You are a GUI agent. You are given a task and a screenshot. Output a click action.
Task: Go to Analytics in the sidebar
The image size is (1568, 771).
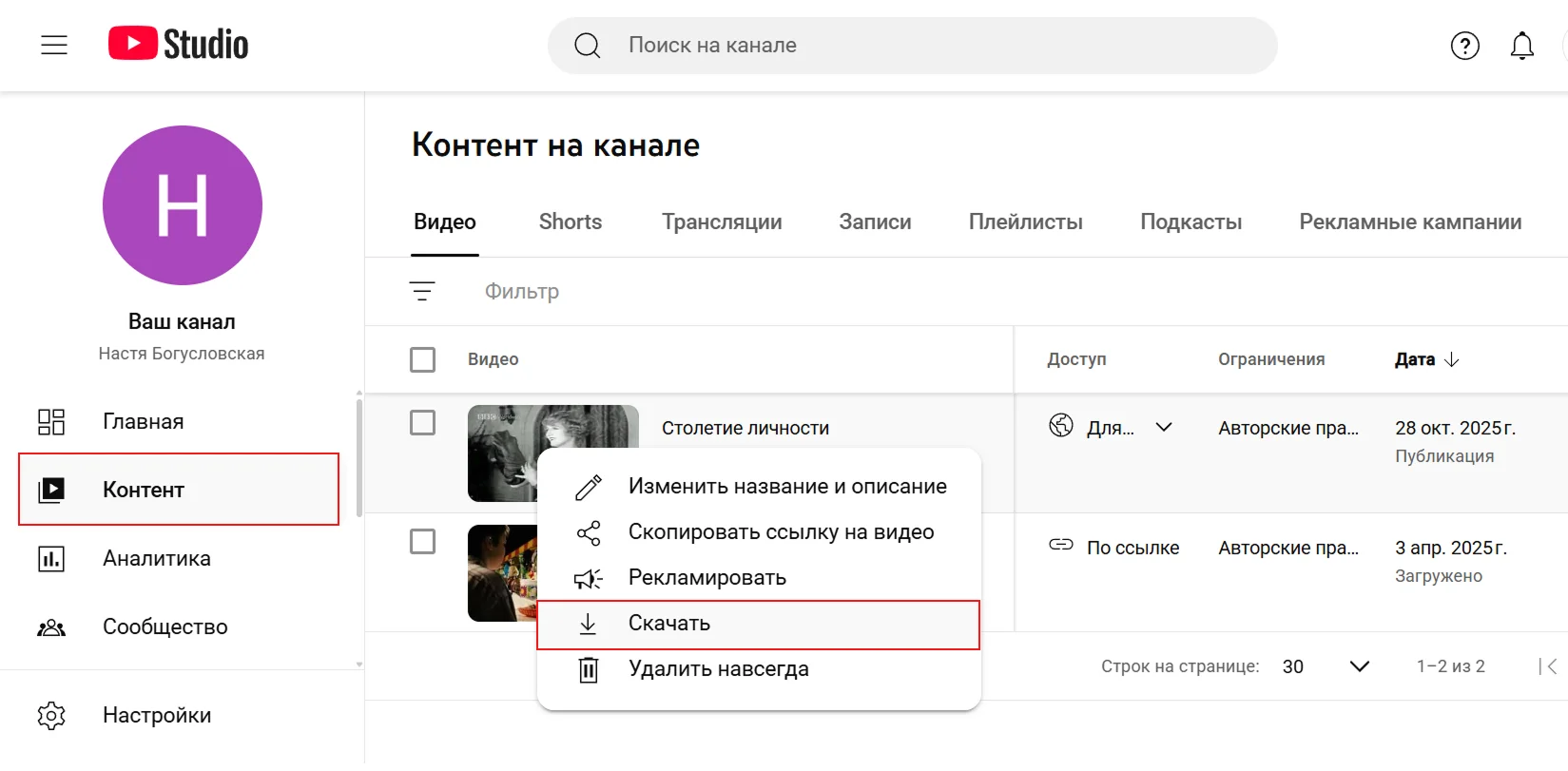coord(157,558)
